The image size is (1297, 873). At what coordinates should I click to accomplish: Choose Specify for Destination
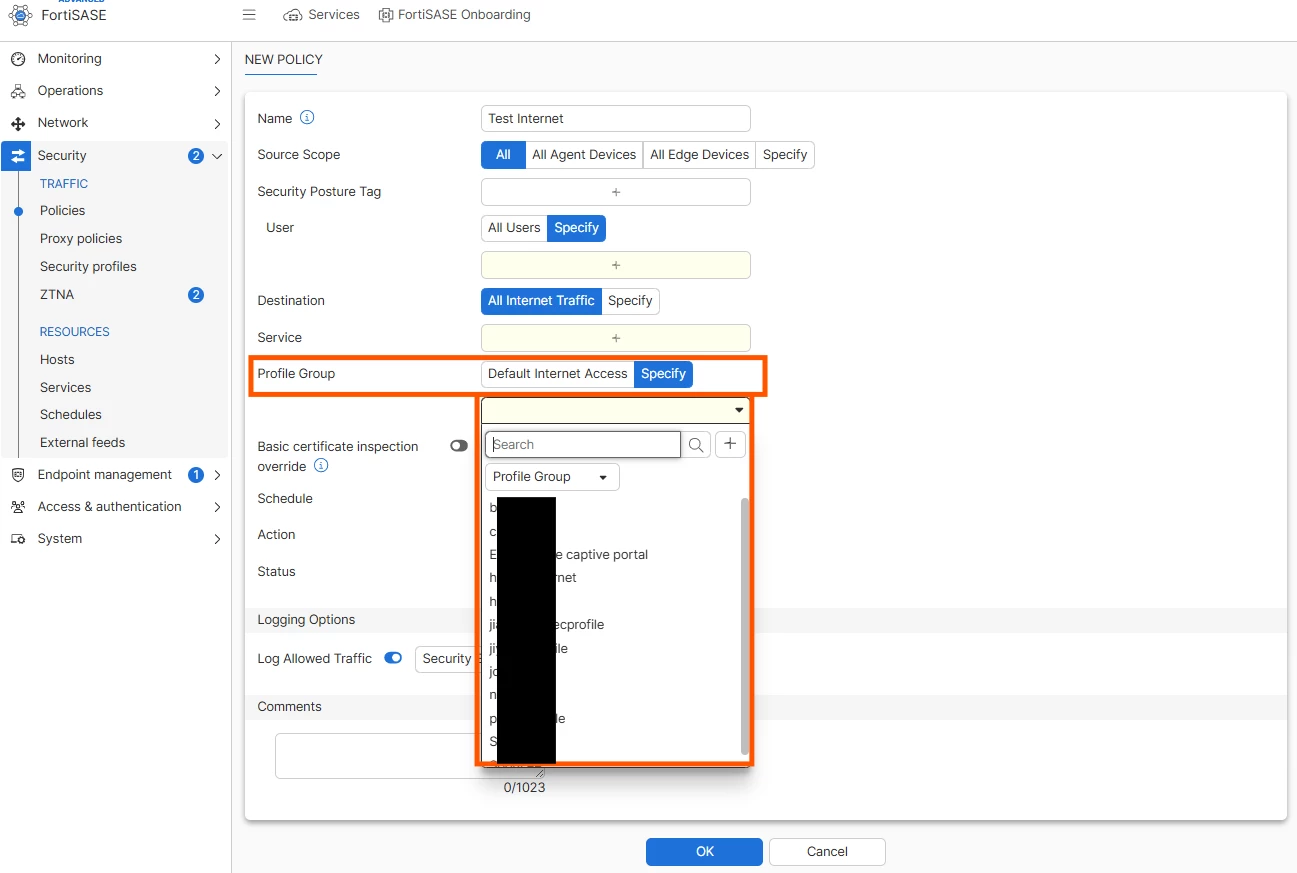coord(630,301)
